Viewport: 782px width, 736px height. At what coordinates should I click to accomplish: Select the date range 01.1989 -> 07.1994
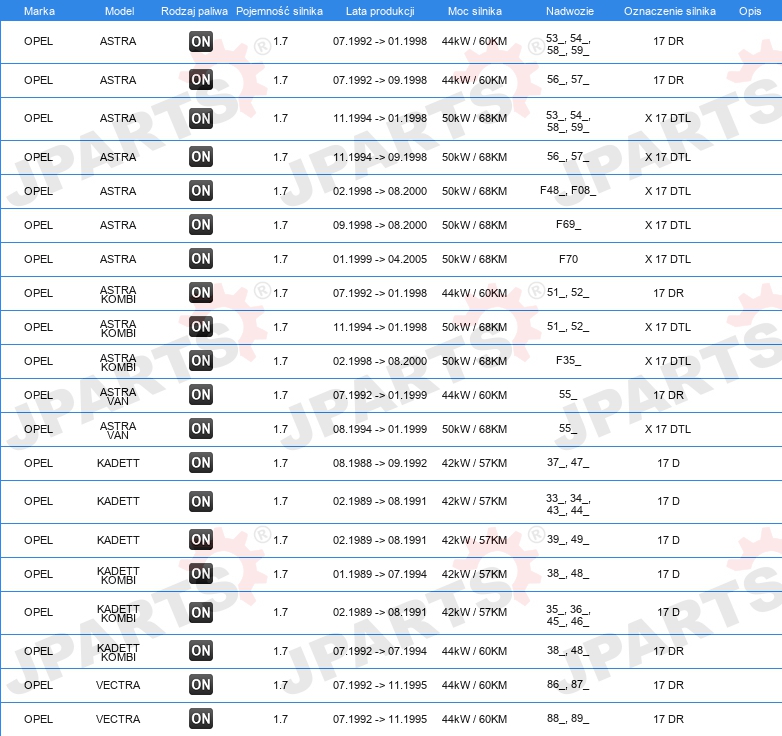(x=380, y=574)
